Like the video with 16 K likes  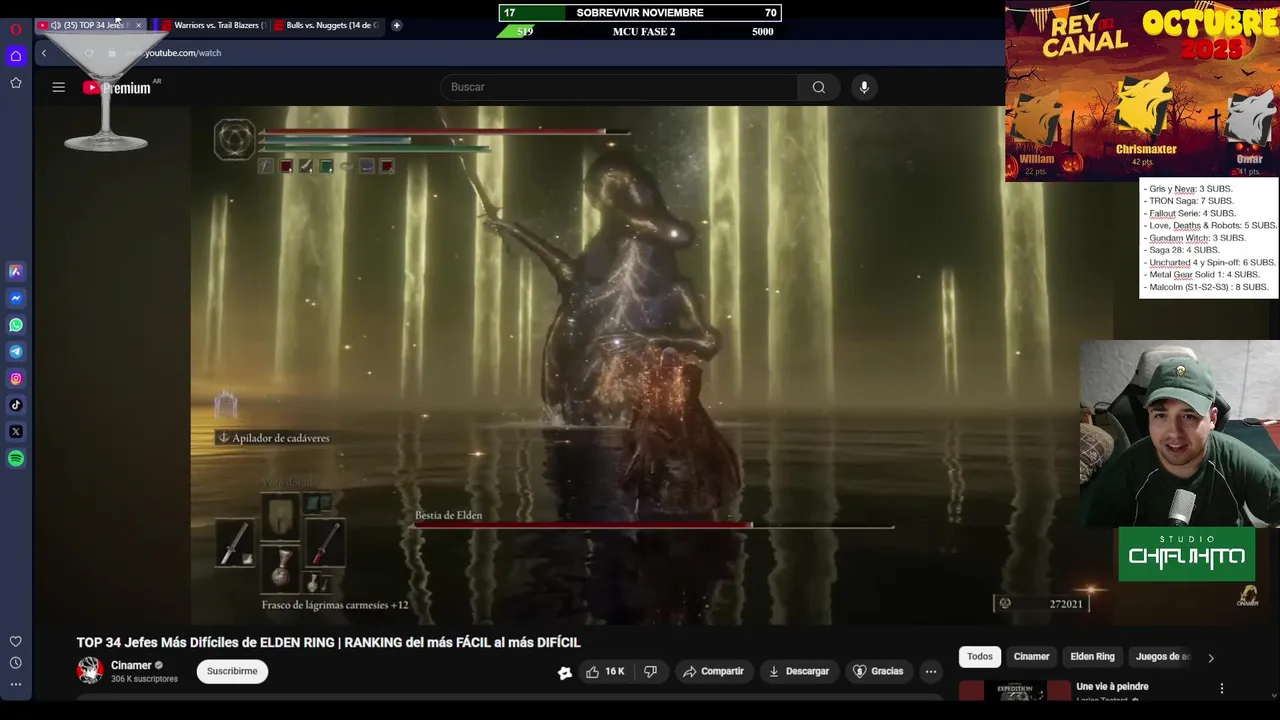click(605, 672)
